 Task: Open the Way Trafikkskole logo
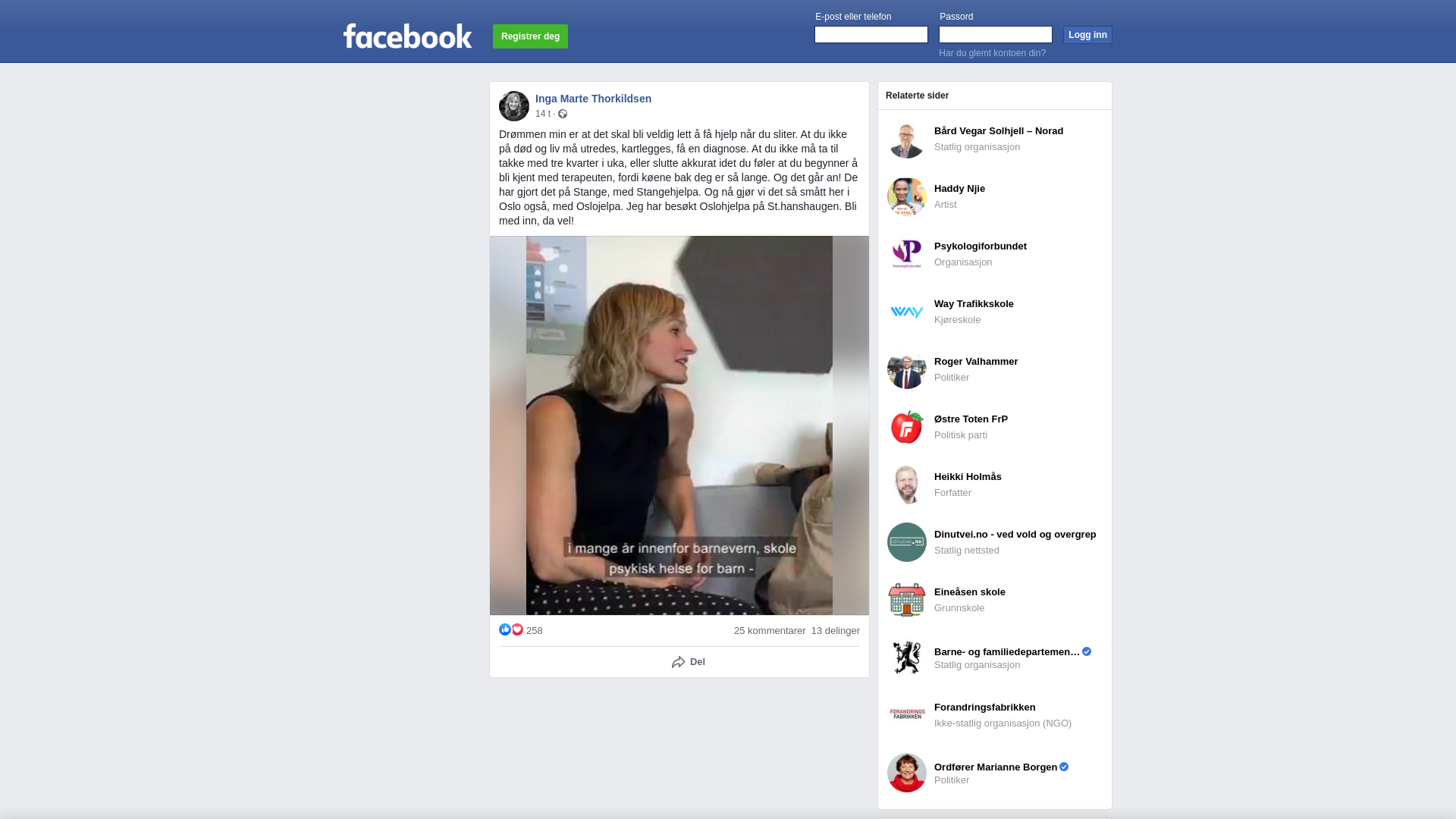click(907, 312)
